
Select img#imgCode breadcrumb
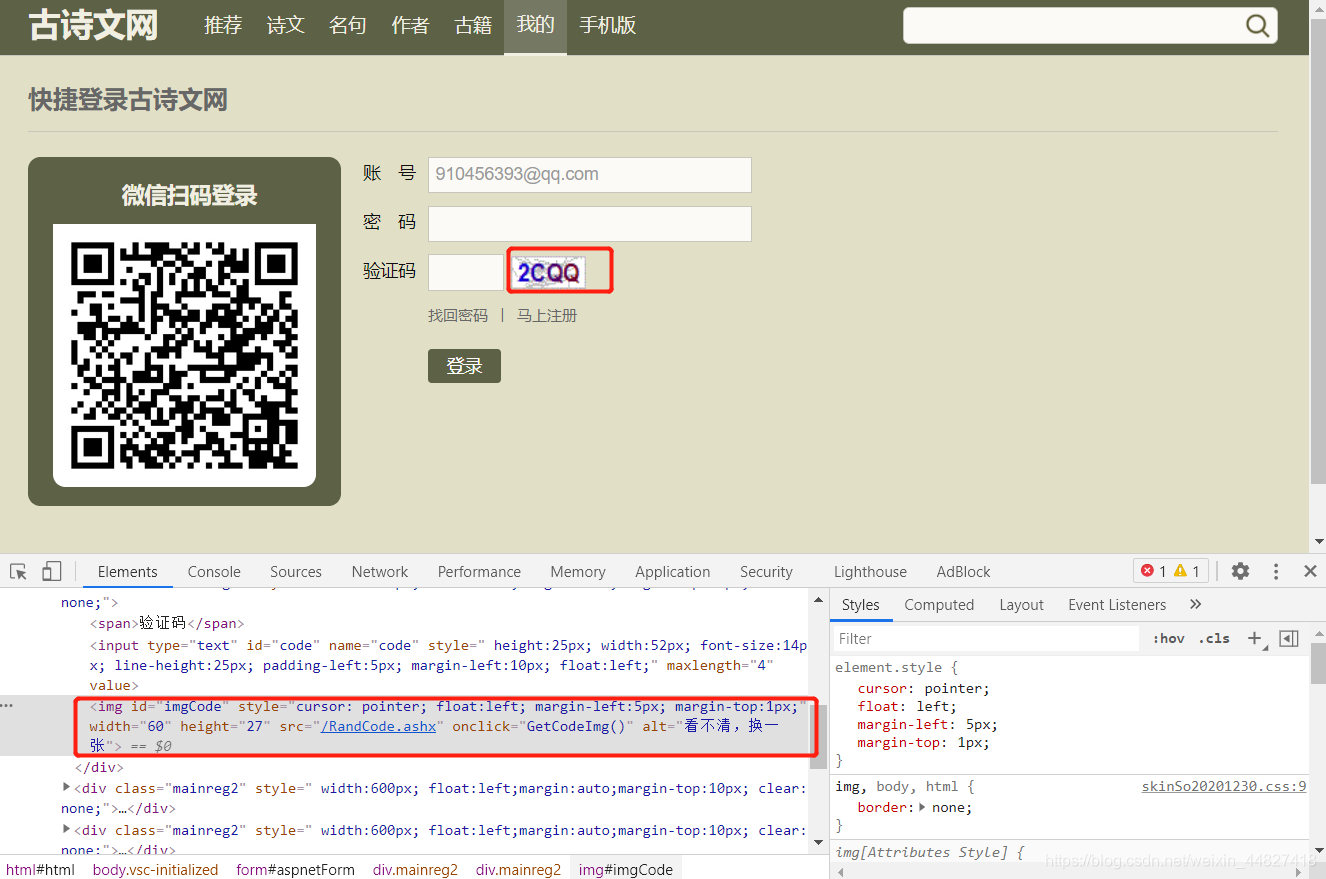(626, 869)
